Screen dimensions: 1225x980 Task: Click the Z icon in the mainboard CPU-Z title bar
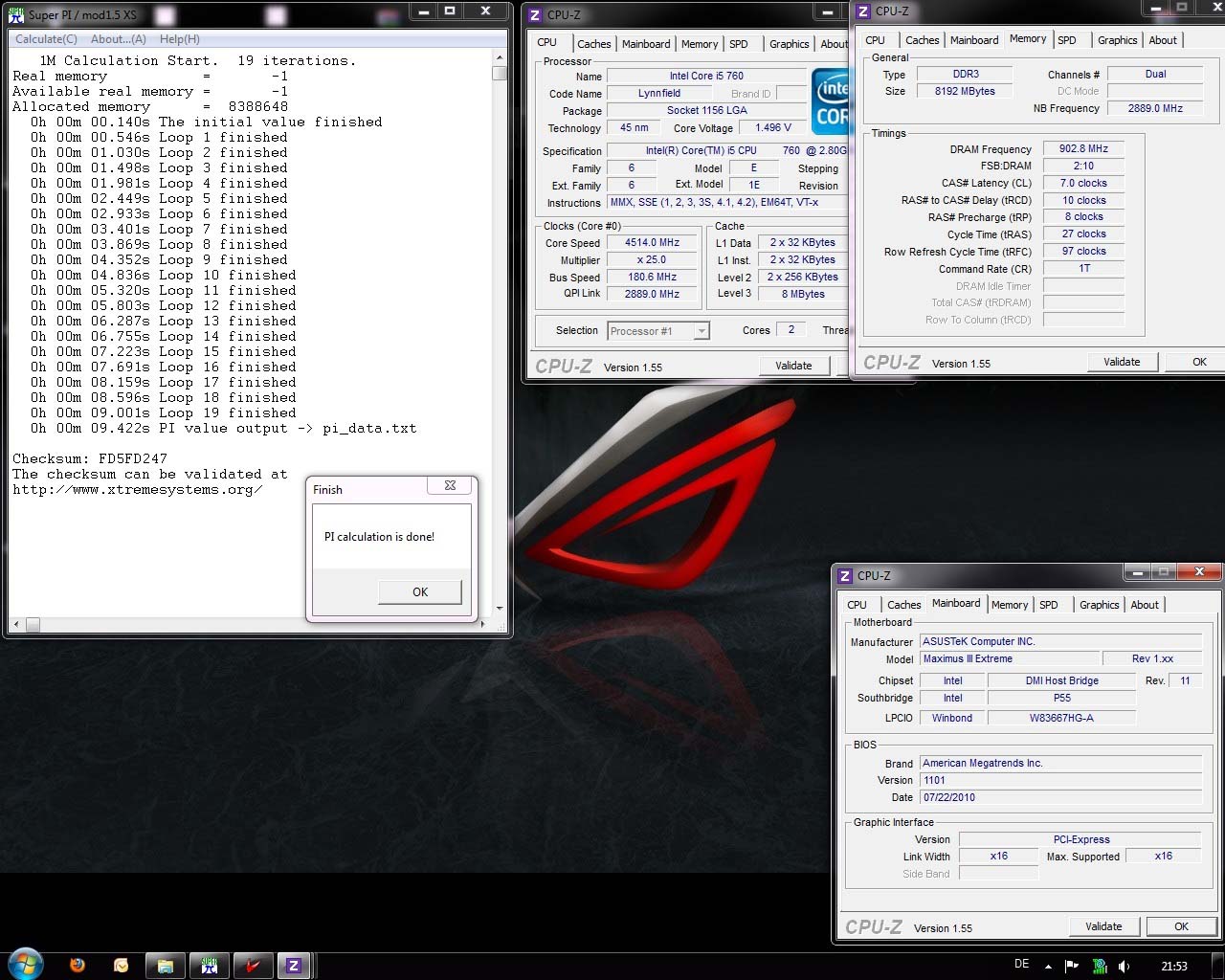[x=845, y=575]
